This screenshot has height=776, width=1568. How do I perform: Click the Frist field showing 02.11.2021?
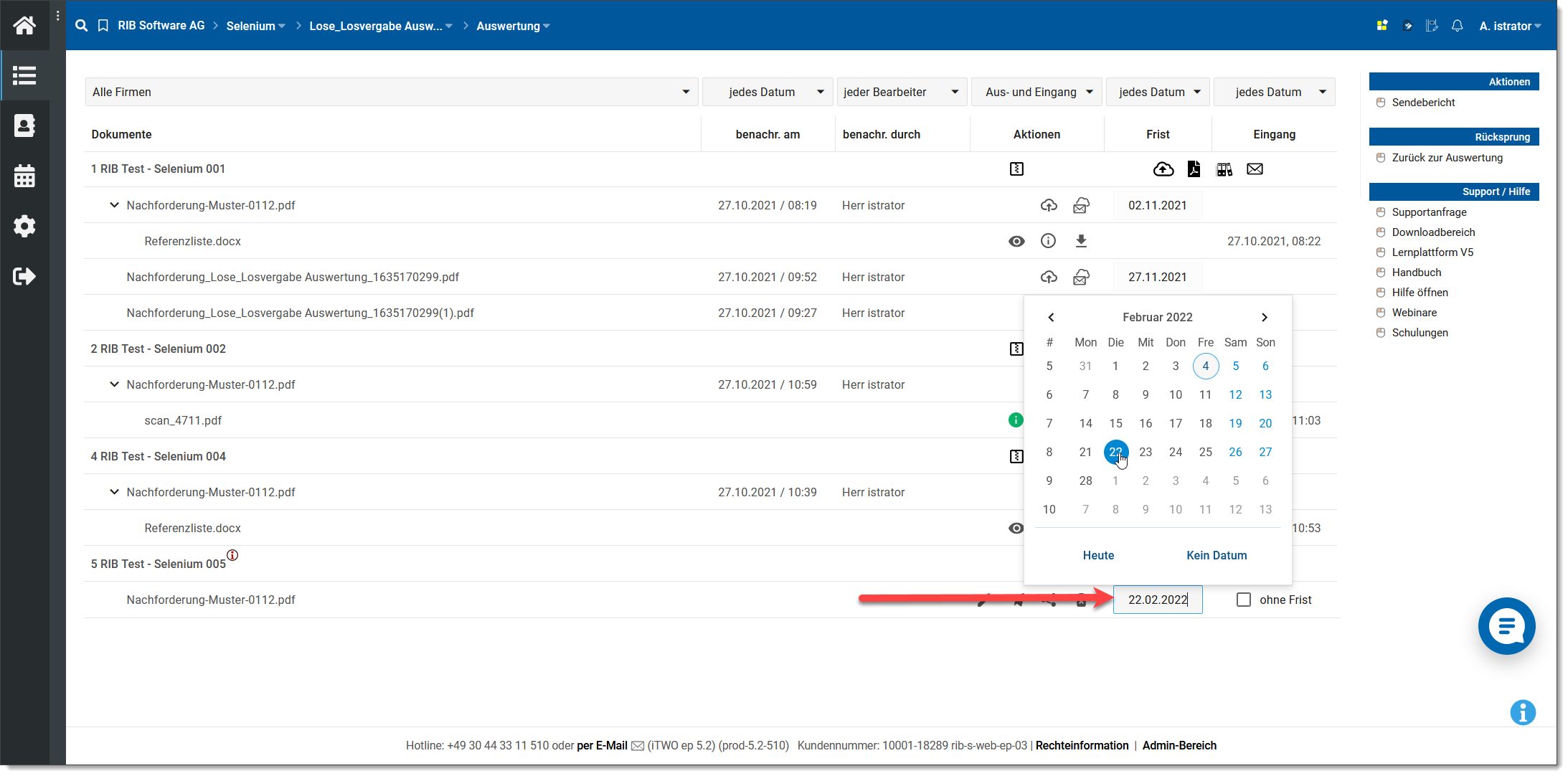pos(1158,205)
